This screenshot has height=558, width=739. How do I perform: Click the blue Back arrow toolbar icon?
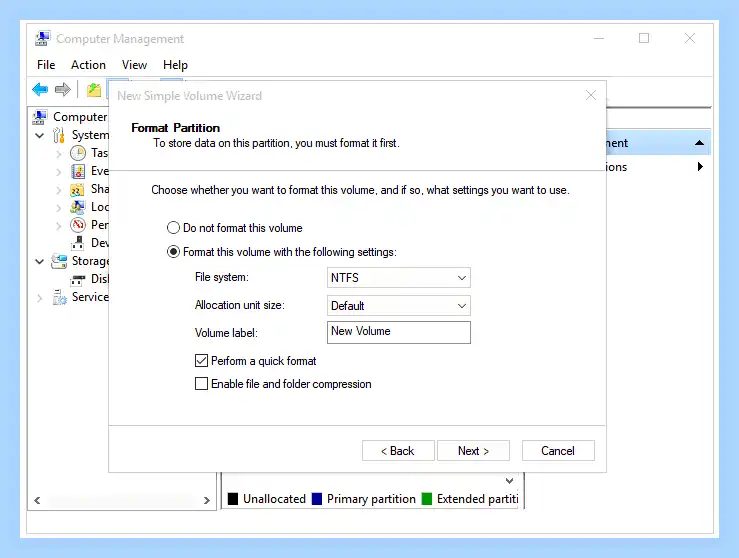pos(40,89)
